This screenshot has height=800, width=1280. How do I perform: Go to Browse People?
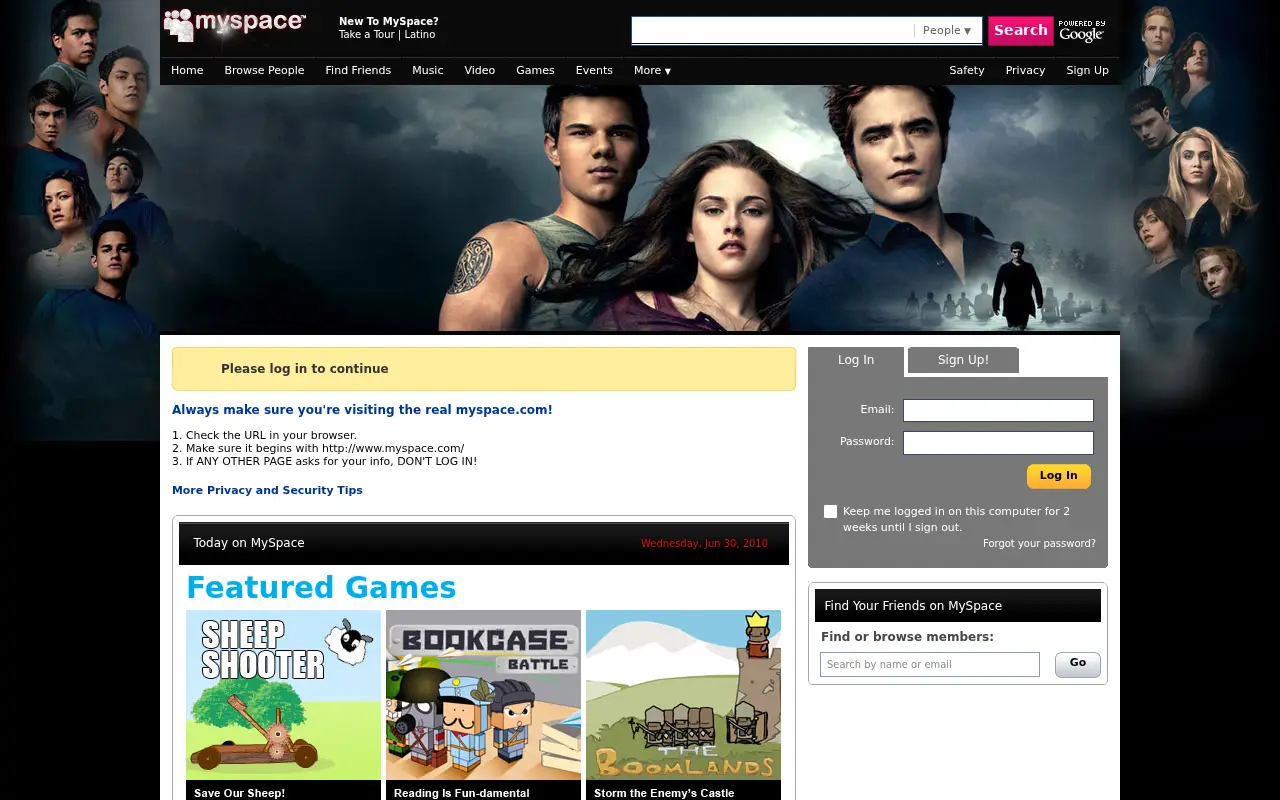[264, 71]
